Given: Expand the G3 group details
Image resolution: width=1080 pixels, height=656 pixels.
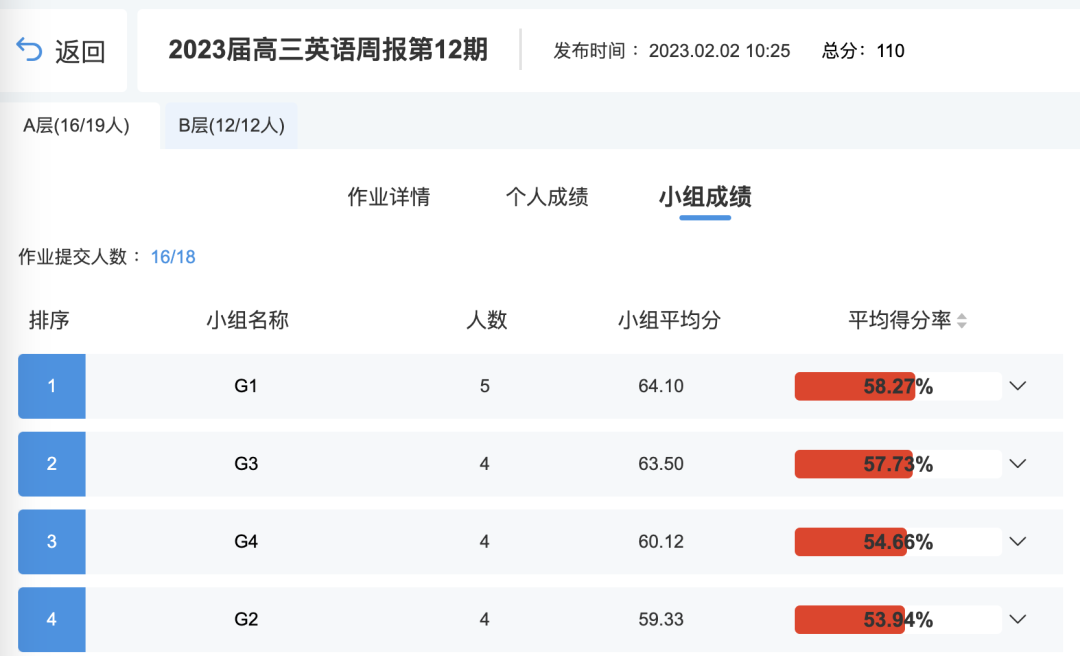Looking at the screenshot, I should (x=1018, y=463).
